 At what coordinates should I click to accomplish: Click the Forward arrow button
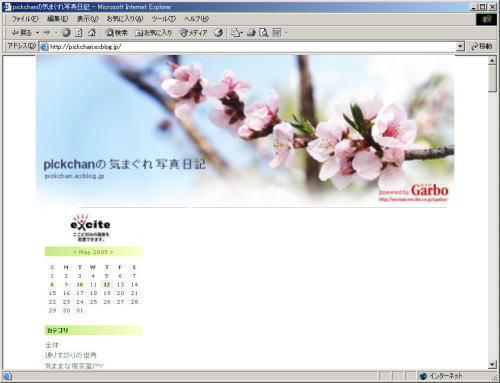(x=47, y=33)
